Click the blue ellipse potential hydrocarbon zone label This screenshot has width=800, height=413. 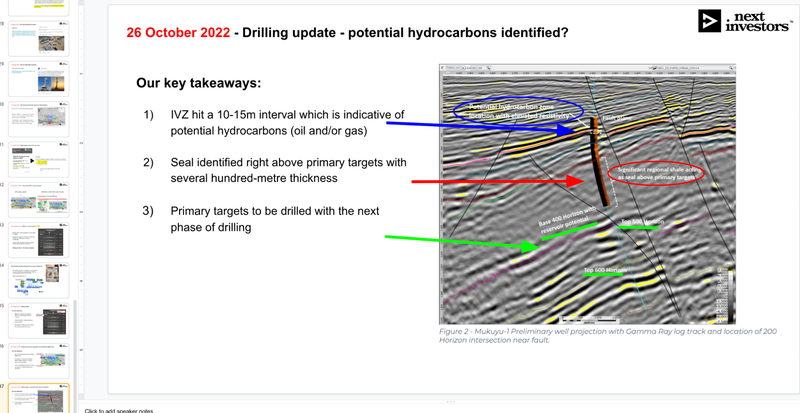click(x=518, y=111)
